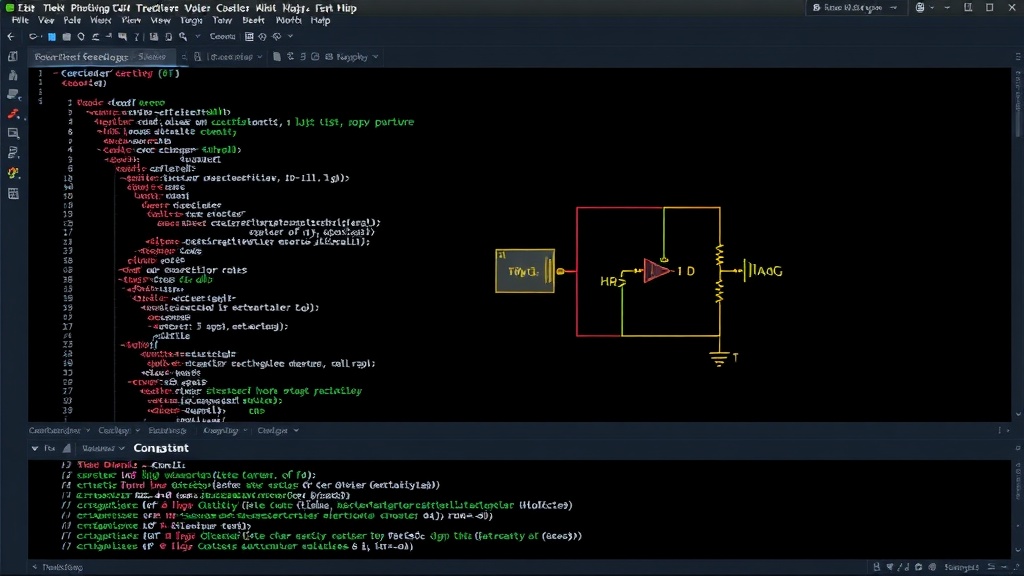Collapse the bottom panel with the triangle toggle
The height and width of the screenshot is (576, 1024).
pos(35,449)
